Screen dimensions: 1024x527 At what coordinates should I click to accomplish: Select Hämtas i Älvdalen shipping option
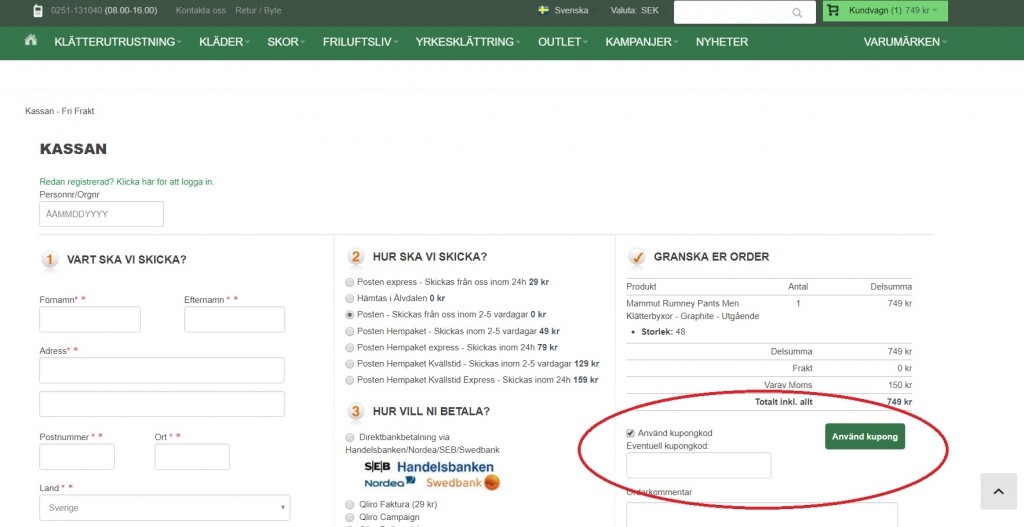[x=350, y=298]
